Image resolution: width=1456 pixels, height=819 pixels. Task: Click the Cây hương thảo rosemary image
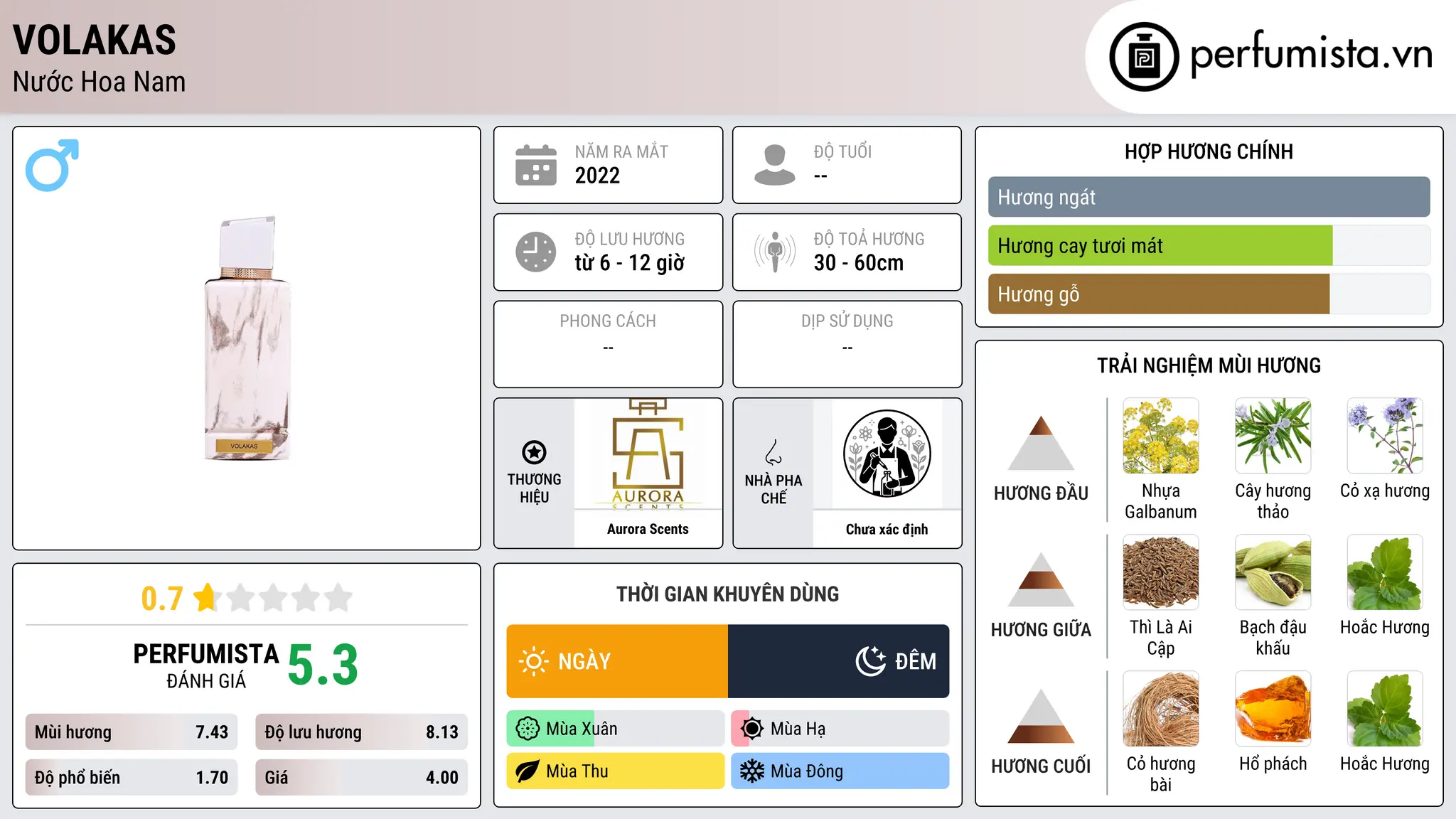[x=1273, y=436]
